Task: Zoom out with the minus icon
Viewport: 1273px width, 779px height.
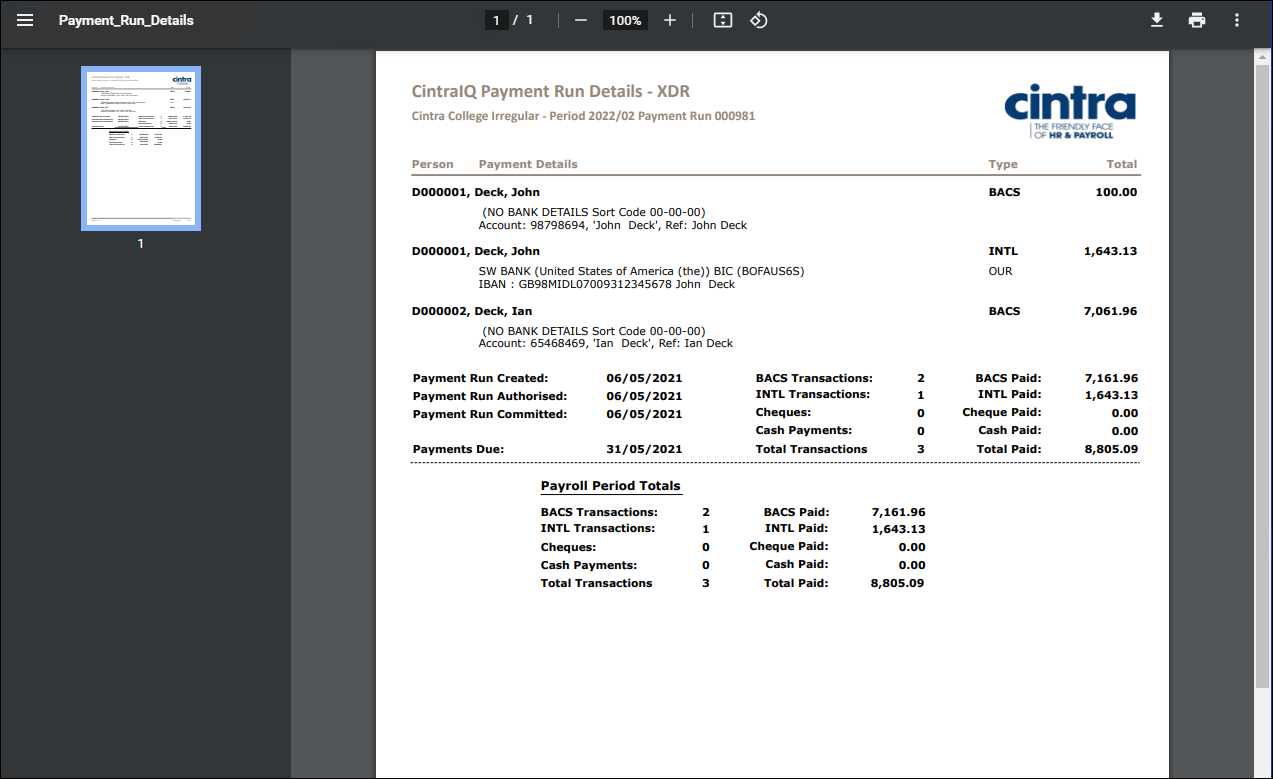Action: [581, 20]
